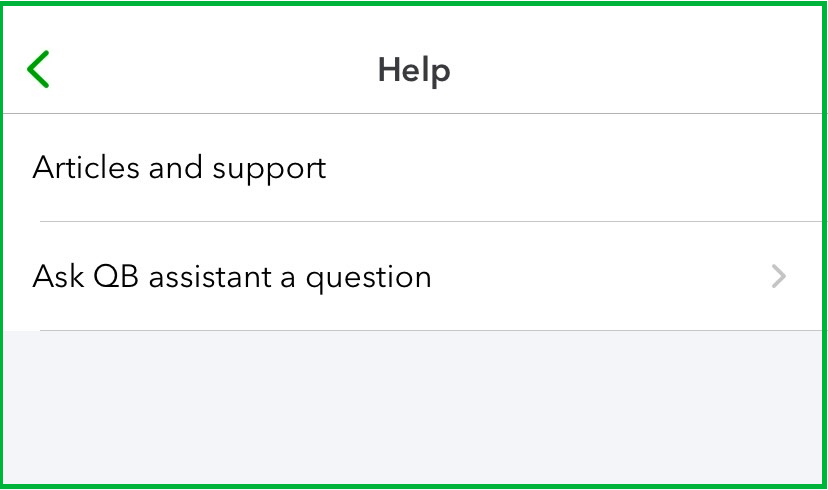Image resolution: width=828 pixels, height=490 pixels.
Task: Expand the Ask QB assistant row arrow
Action: pos(779,277)
